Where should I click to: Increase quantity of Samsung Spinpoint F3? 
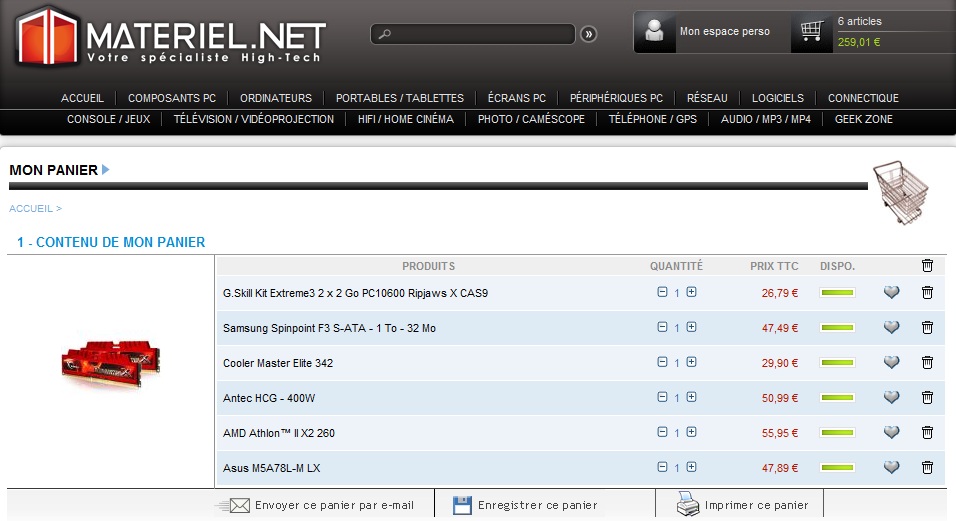(x=691, y=327)
